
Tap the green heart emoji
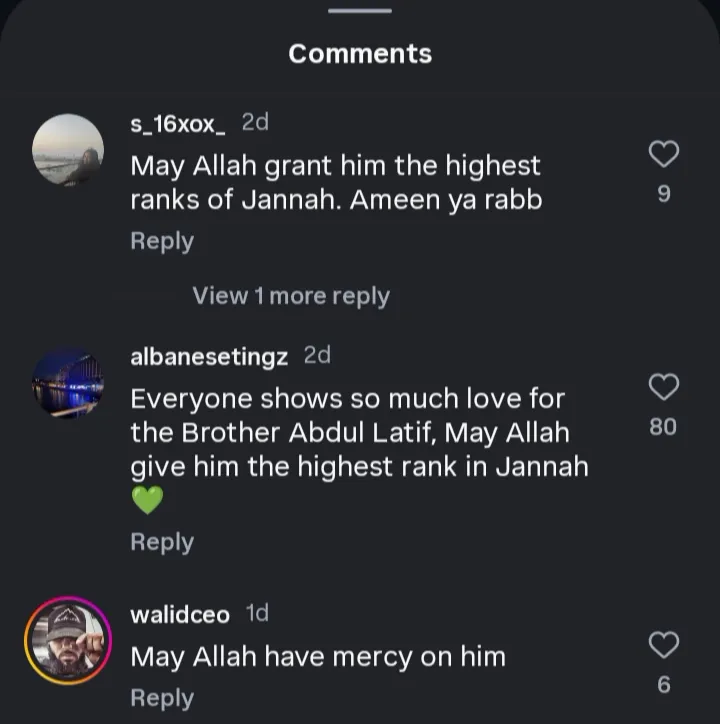tap(147, 500)
